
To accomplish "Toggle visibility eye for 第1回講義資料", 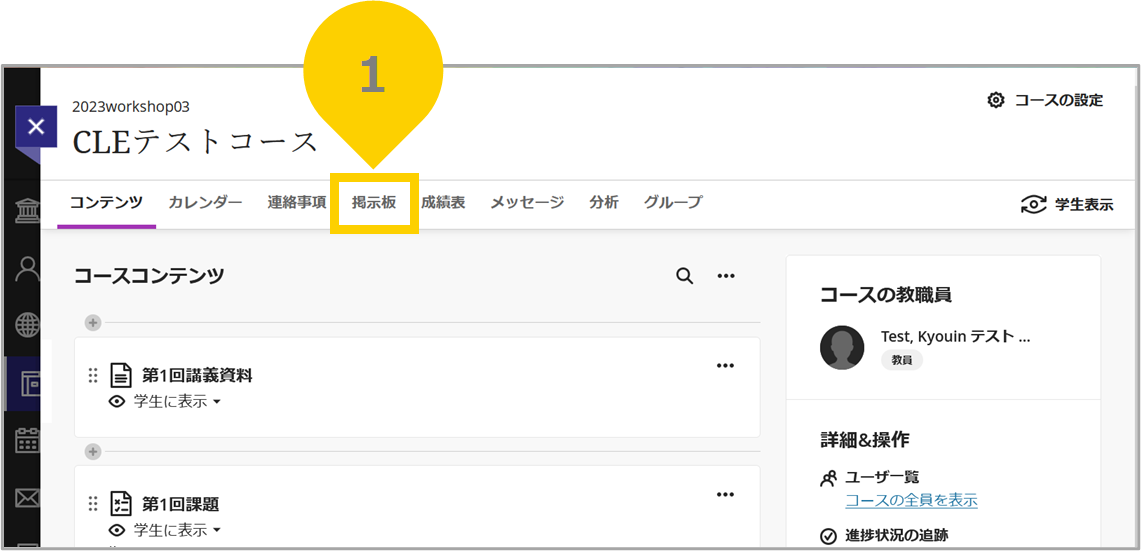I will point(116,401).
